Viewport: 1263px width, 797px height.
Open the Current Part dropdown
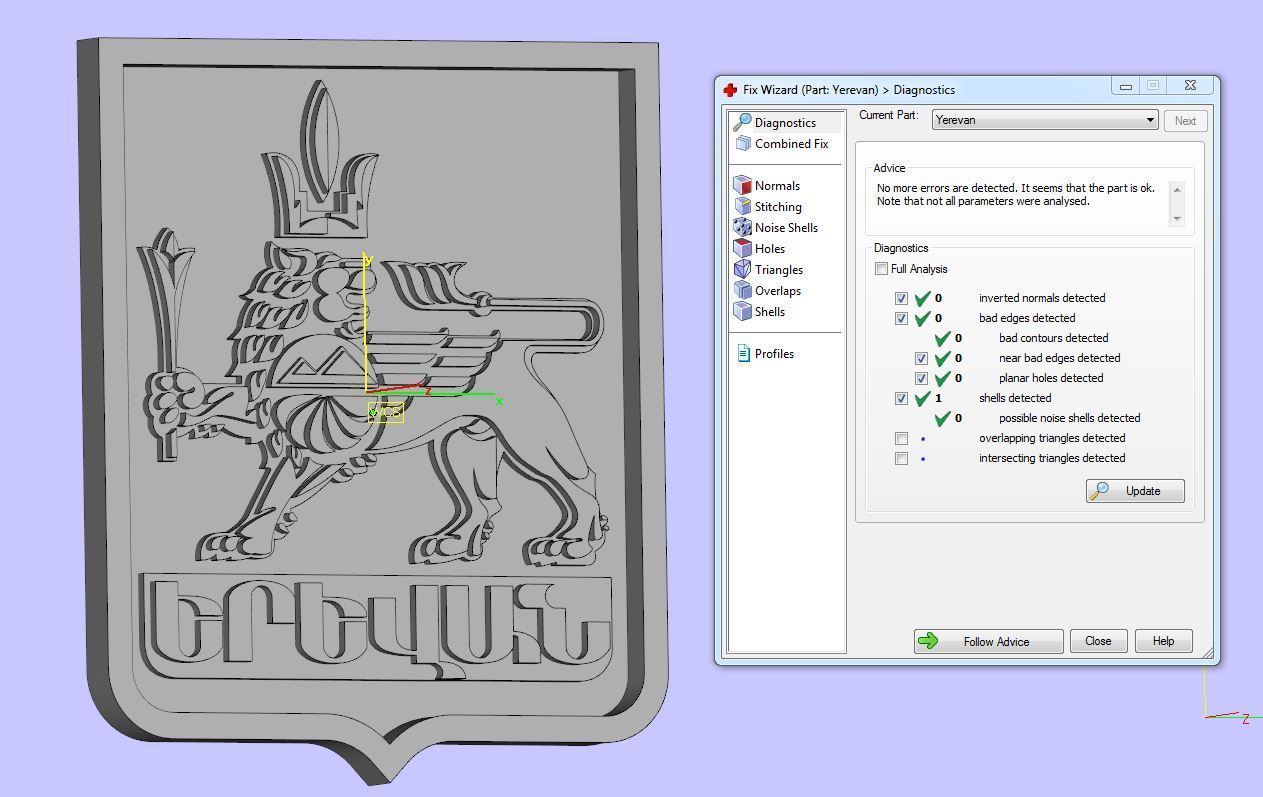(1045, 120)
